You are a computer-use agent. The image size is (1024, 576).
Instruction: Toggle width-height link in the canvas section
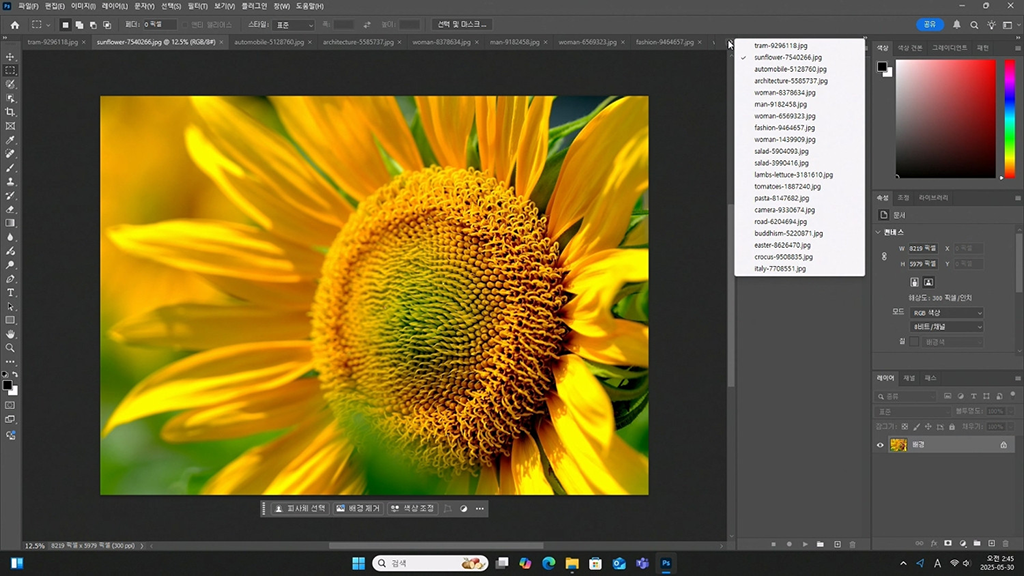pyautogui.click(x=883, y=256)
